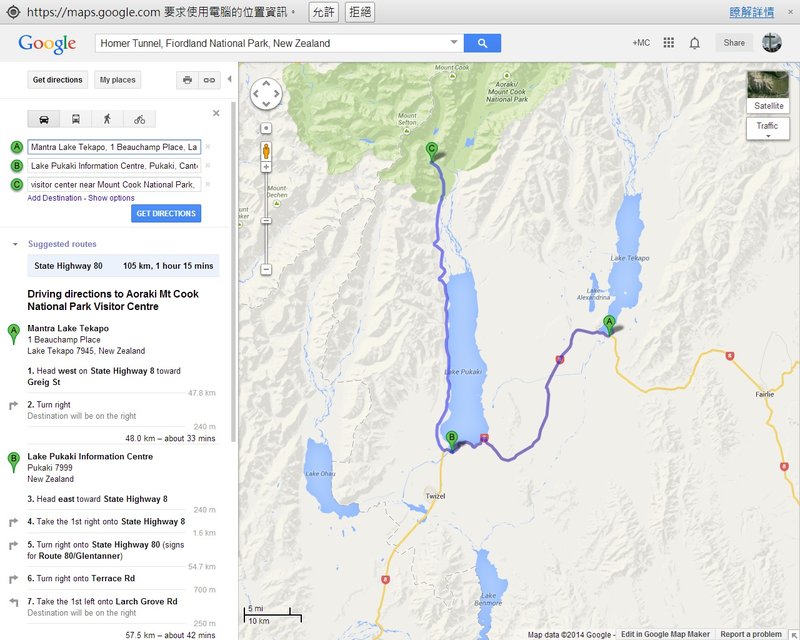Screen dimensions: 800x640
Task: Collapse the Suggested routes section
Action: 15,244
